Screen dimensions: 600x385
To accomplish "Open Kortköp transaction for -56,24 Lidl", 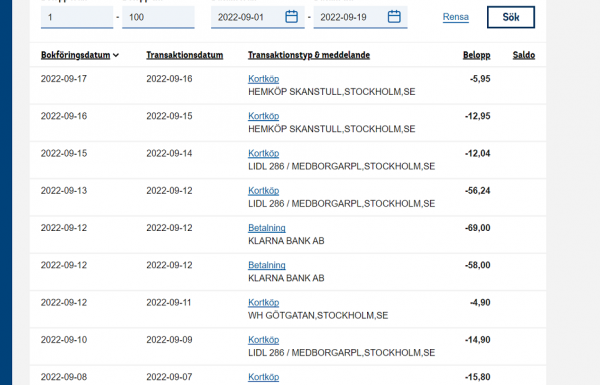I will (263, 191).
